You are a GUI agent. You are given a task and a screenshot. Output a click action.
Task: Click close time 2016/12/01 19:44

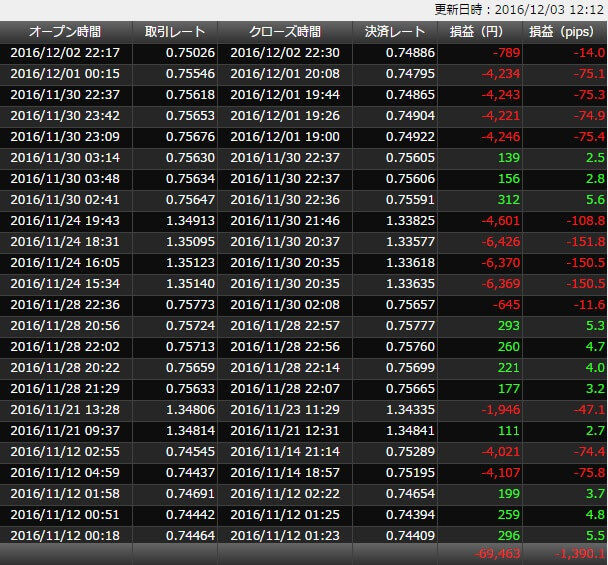[285, 95]
